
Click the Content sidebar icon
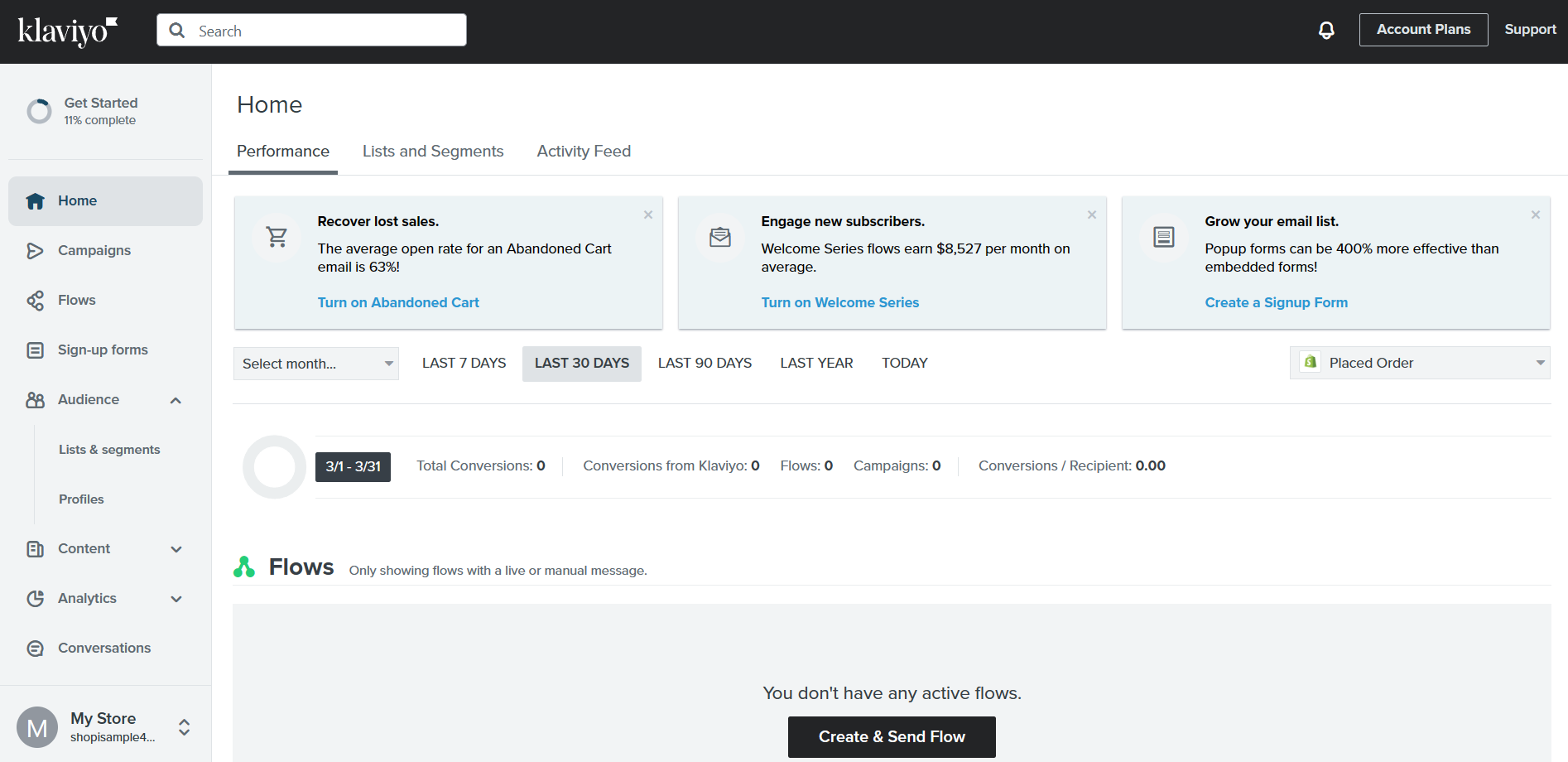point(35,549)
